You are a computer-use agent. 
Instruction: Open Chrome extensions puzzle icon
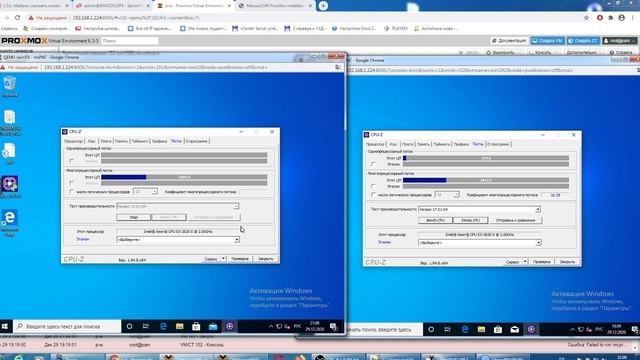[x=611, y=18]
